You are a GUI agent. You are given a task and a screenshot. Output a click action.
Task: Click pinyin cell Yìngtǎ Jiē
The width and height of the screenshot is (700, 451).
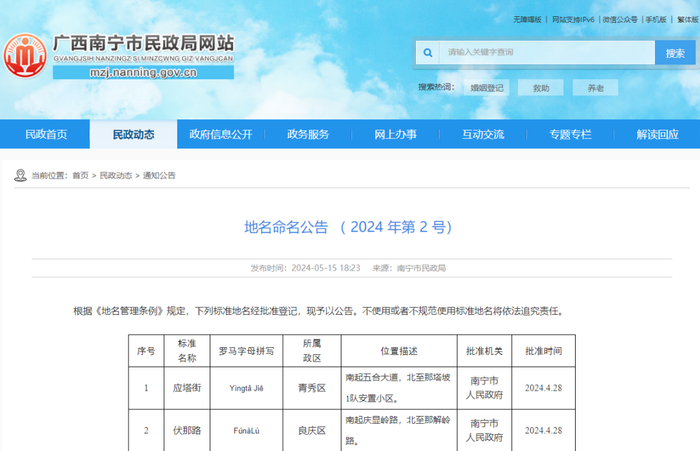(246, 388)
